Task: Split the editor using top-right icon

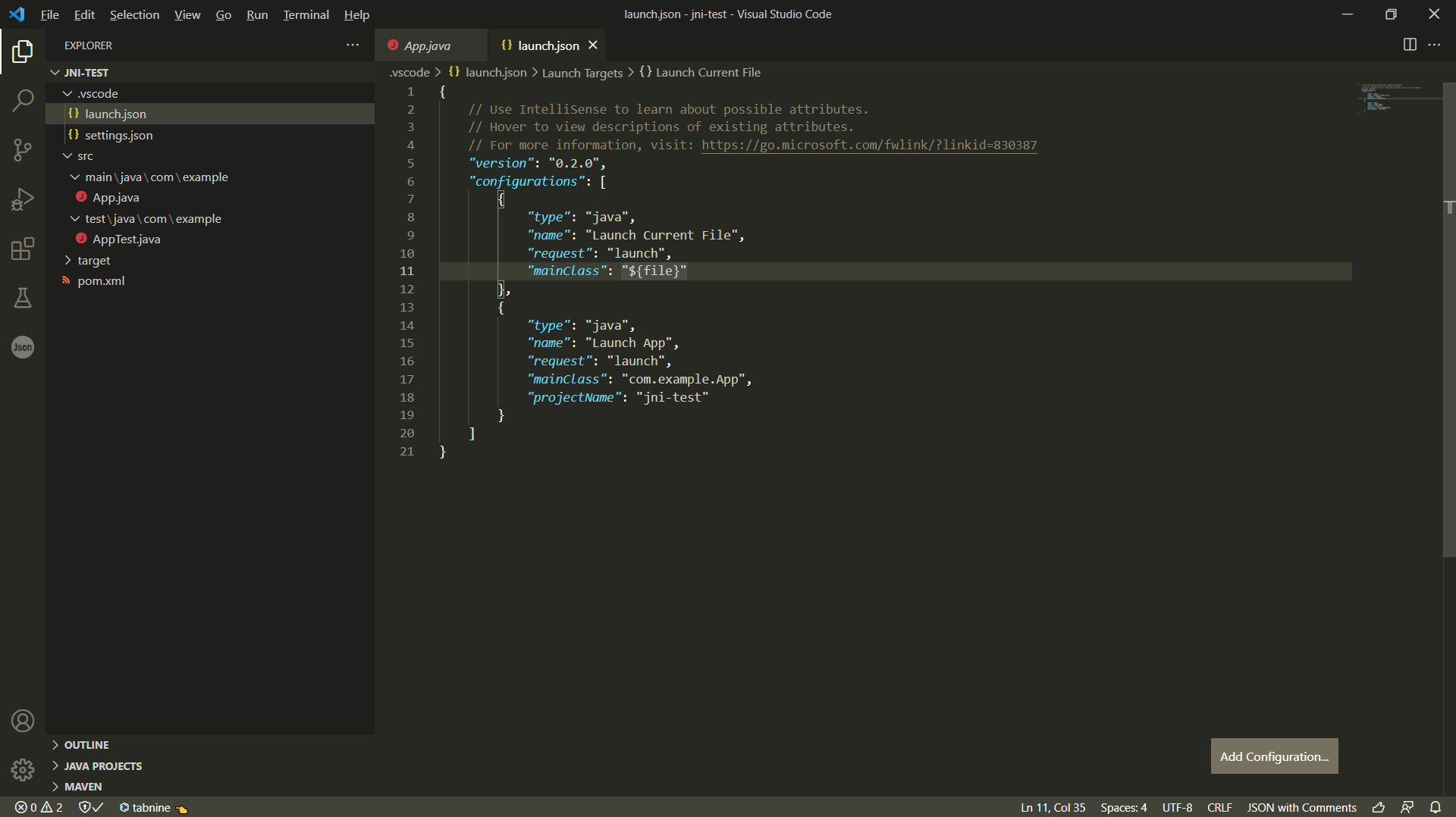Action: 1410,45
